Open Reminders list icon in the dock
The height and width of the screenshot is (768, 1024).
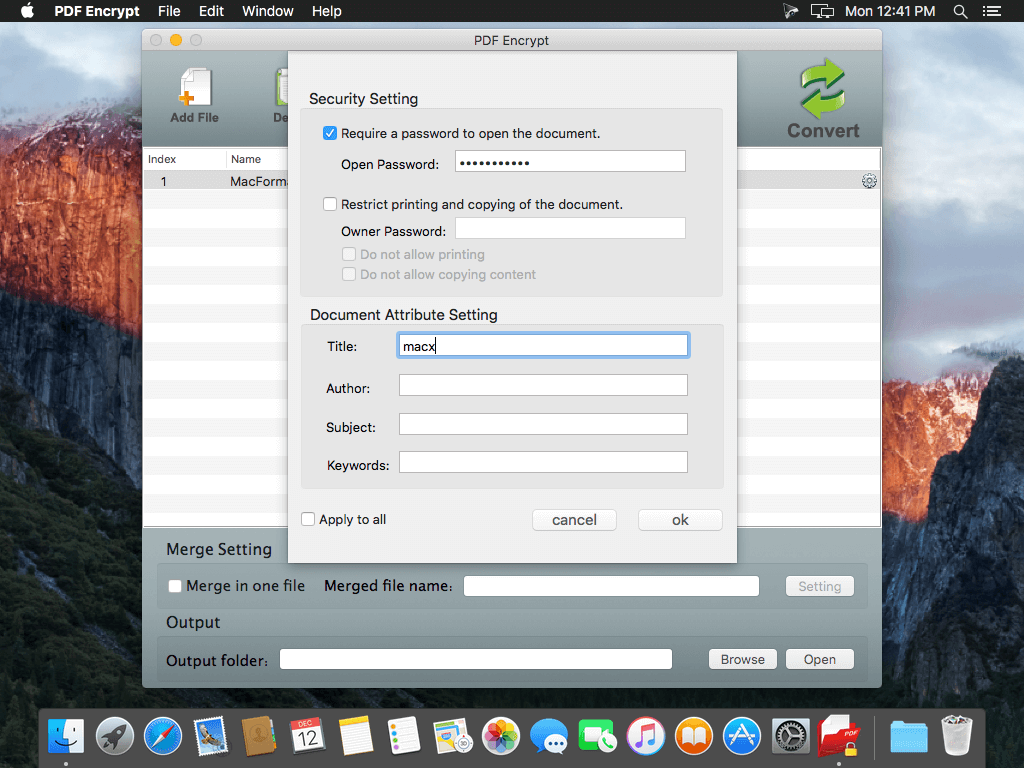click(404, 736)
